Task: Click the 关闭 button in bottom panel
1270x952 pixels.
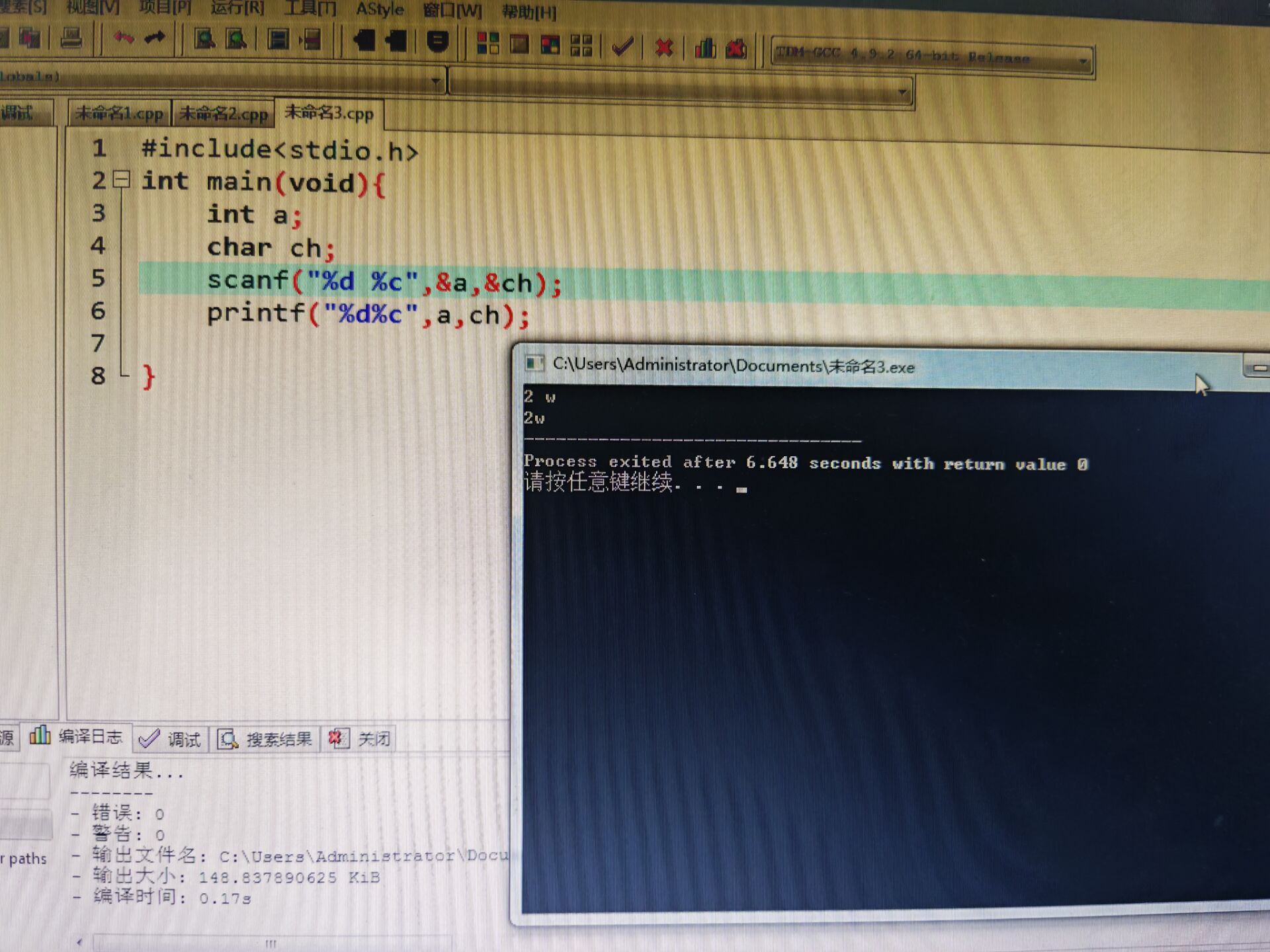Action: point(360,739)
